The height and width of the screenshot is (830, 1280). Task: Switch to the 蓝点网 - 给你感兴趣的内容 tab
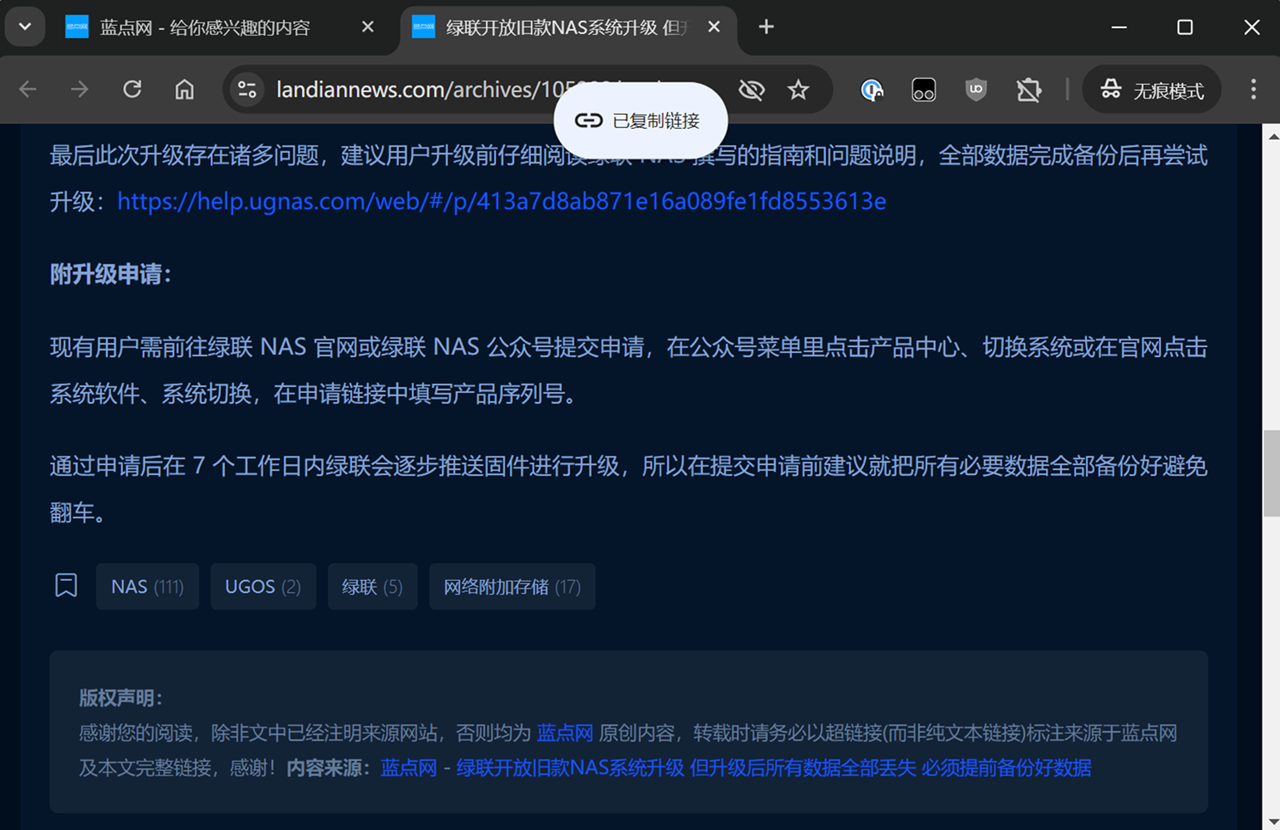click(205, 27)
